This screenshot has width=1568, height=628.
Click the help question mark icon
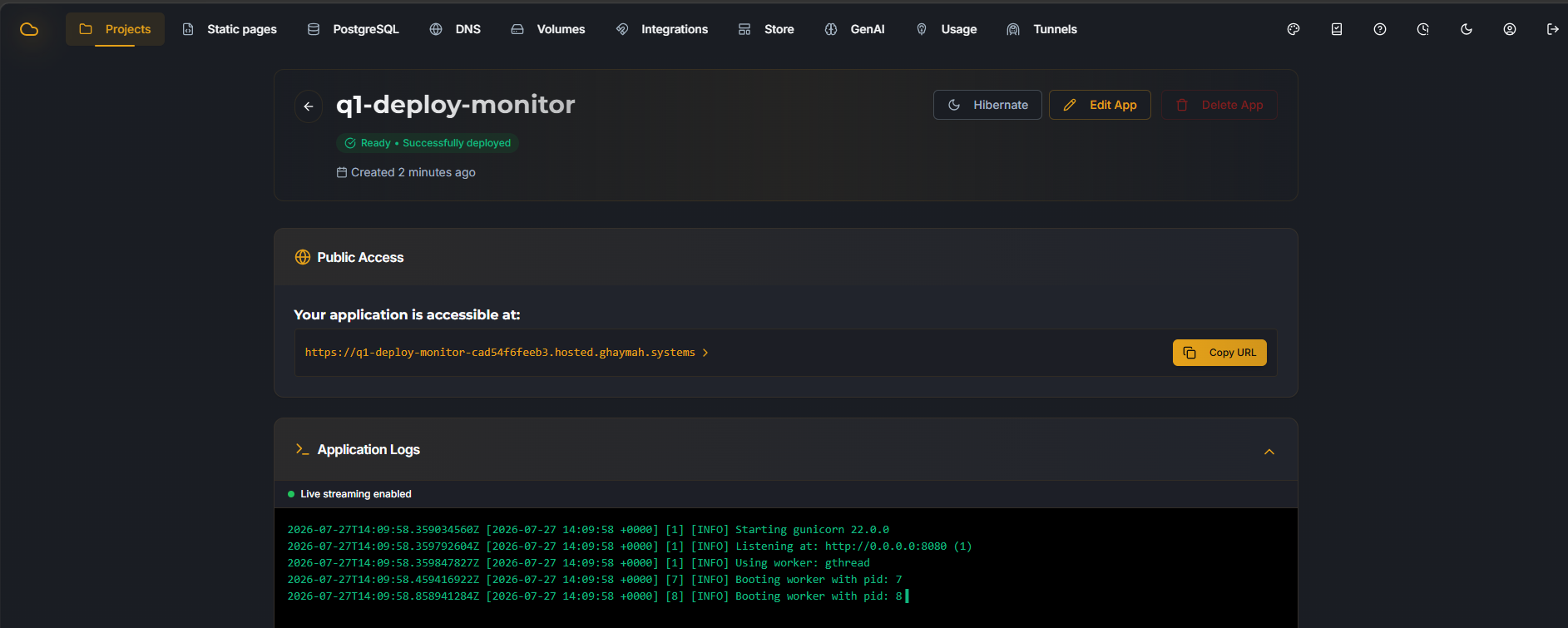[1380, 29]
